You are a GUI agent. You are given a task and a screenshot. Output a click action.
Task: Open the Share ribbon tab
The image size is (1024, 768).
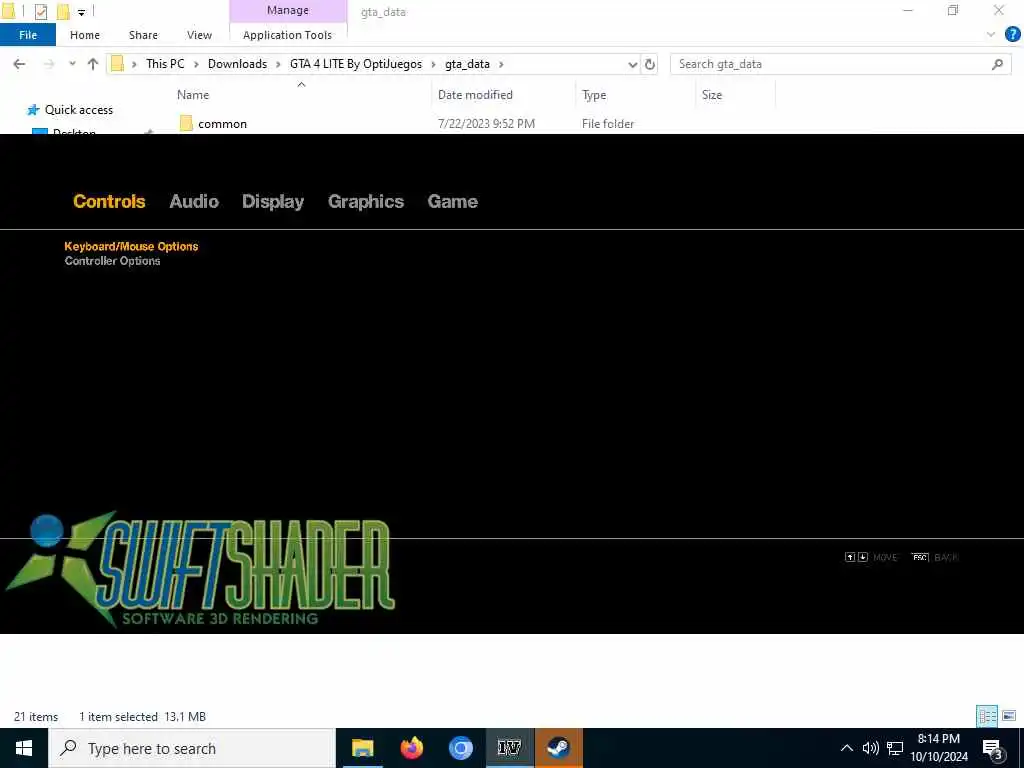click(143, 35)
